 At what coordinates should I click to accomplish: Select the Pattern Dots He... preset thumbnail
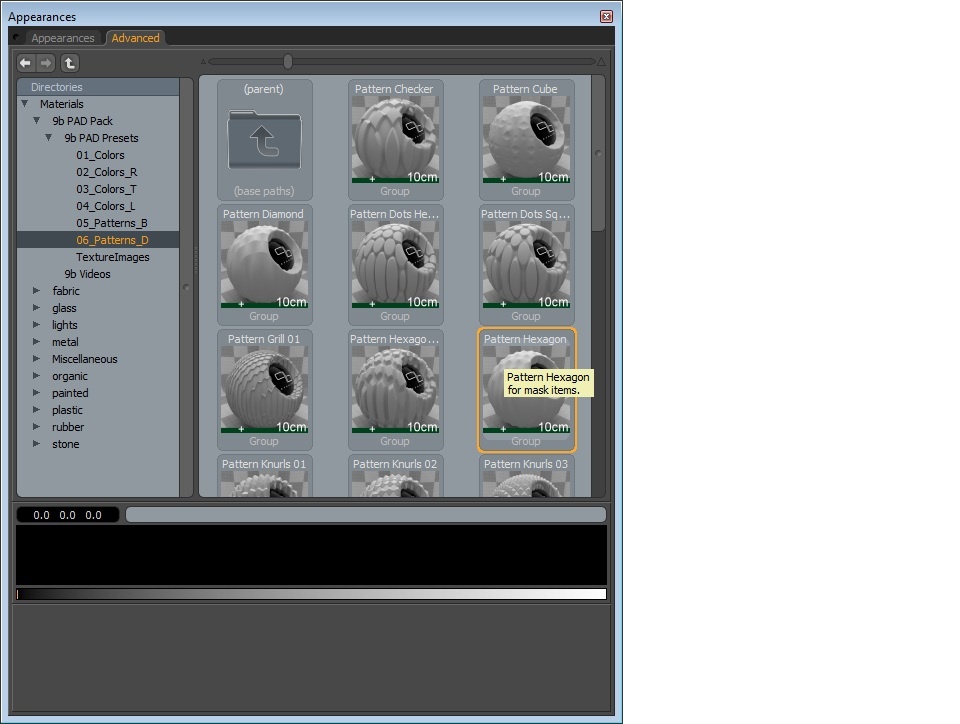[x=396, y=264]
